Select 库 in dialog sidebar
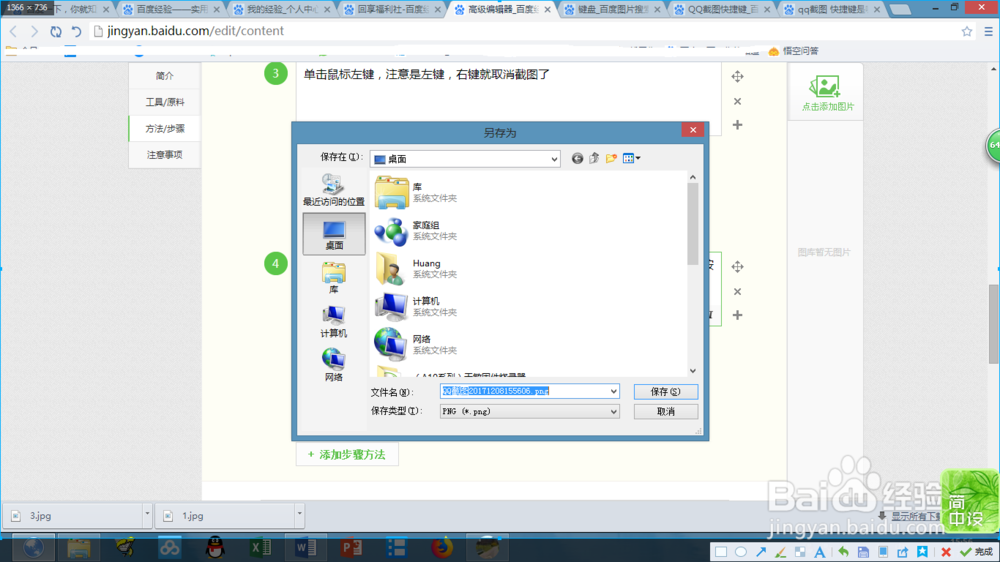Screen dimensions: 1000x562 334,277
